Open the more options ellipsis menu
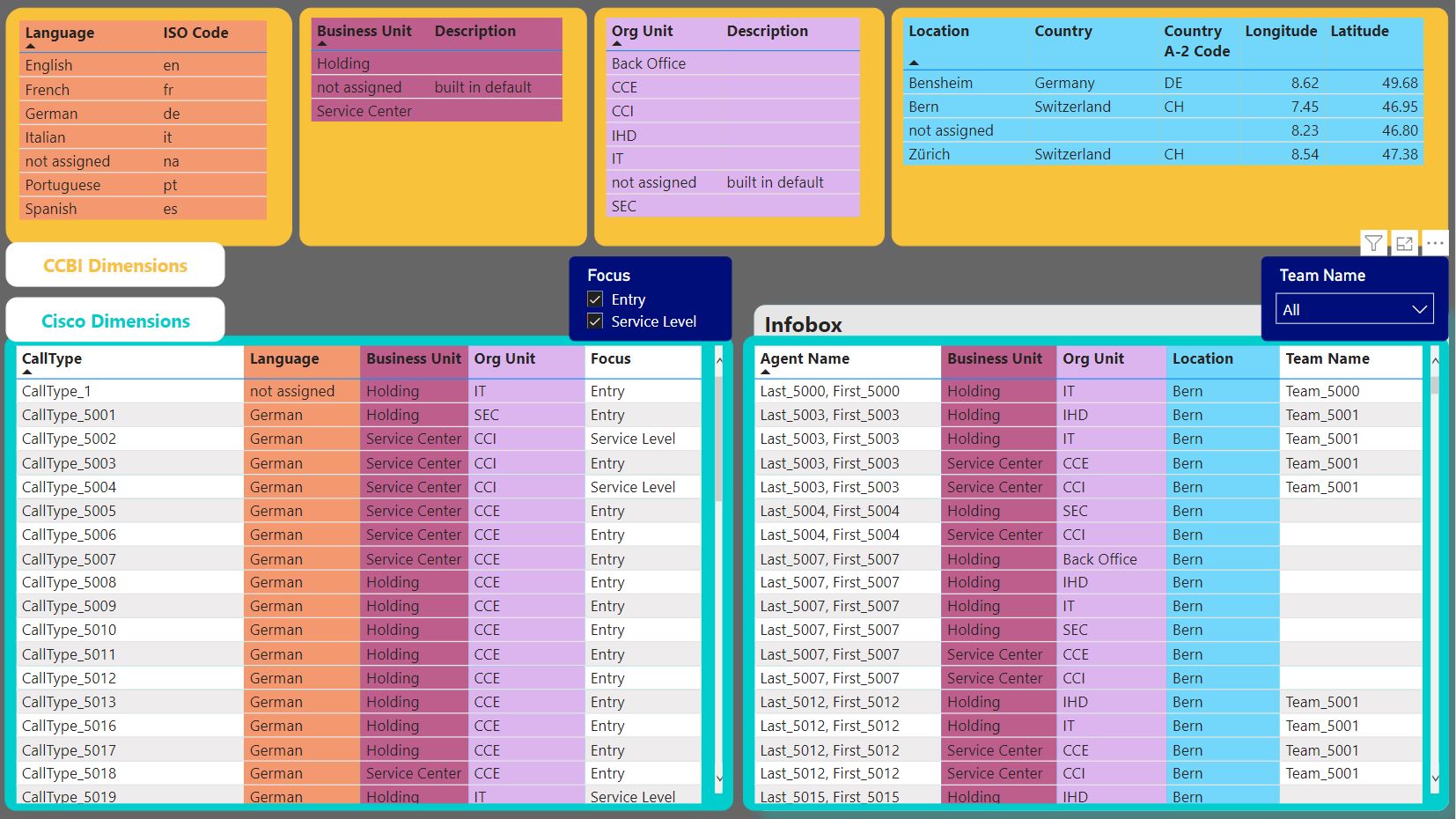The image size is (1456, 819). [x=1435, y=244]
